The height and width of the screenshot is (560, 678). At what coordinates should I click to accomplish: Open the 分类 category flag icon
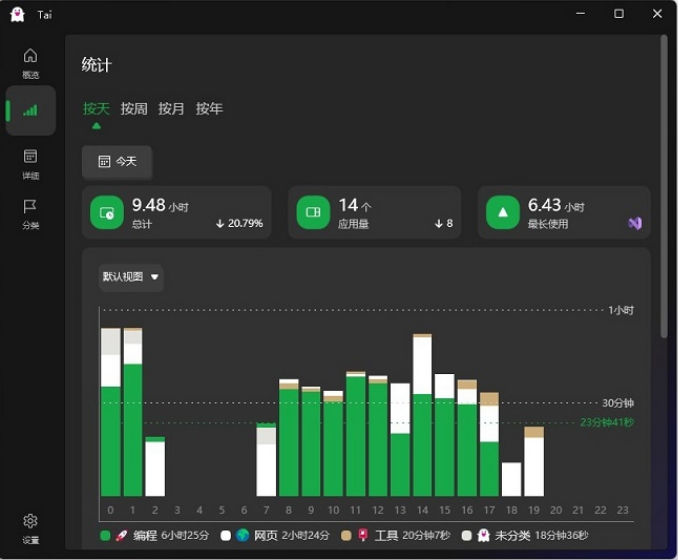[x=30, y=212]
